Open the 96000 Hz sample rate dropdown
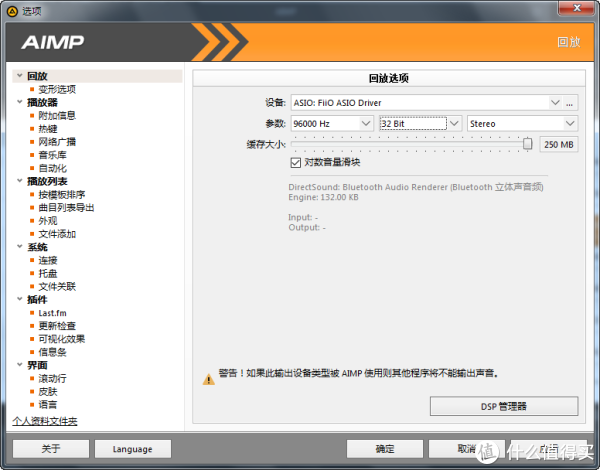 click(x=332, y=124)
